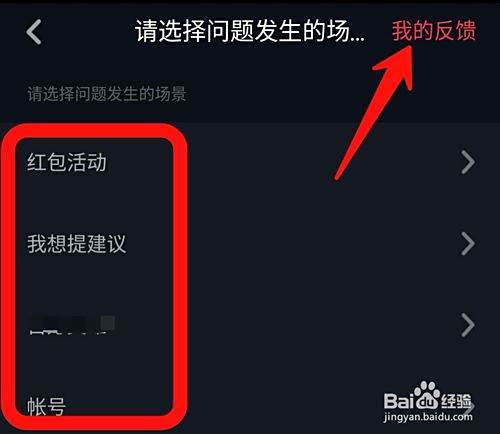Open 我的反馈 in the top right

(434, 31)
